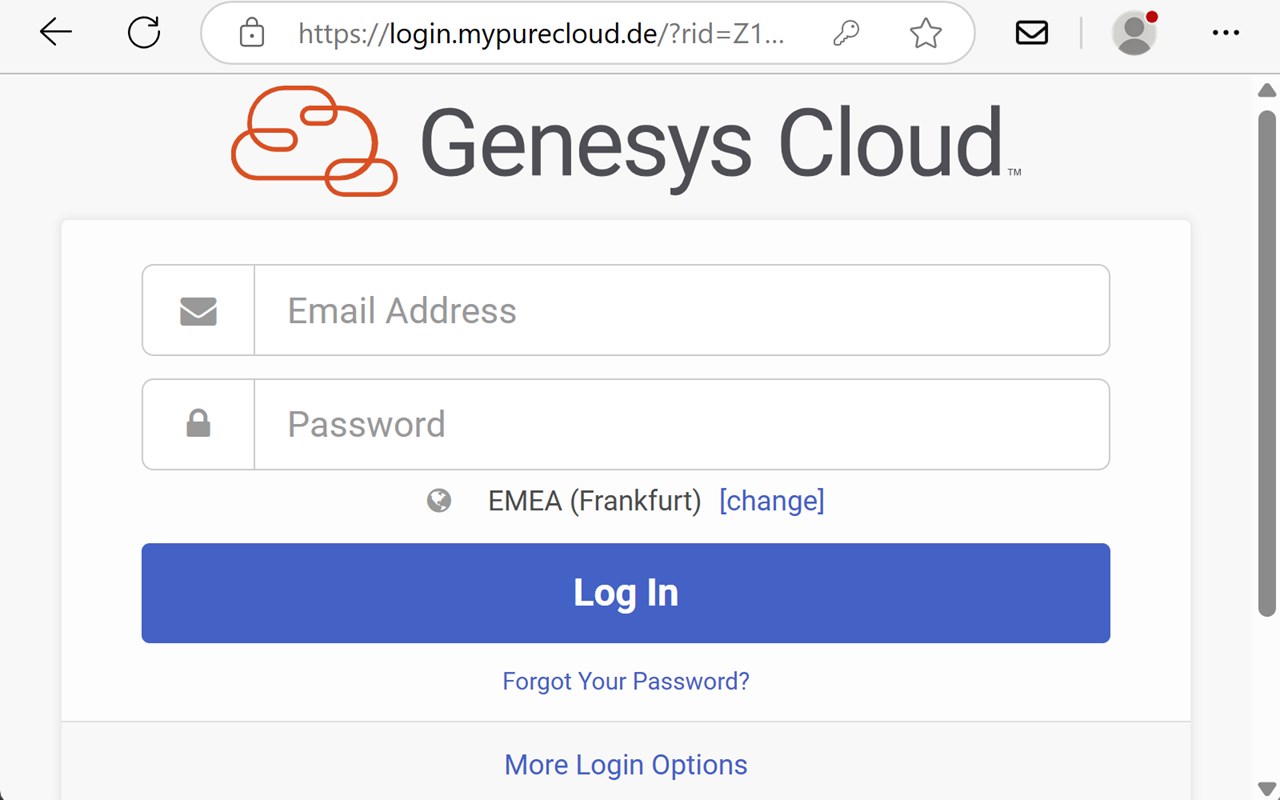The image size is (1280, 800).
Task: Click the Genesys Cloud logo
Action: (626, 142)
